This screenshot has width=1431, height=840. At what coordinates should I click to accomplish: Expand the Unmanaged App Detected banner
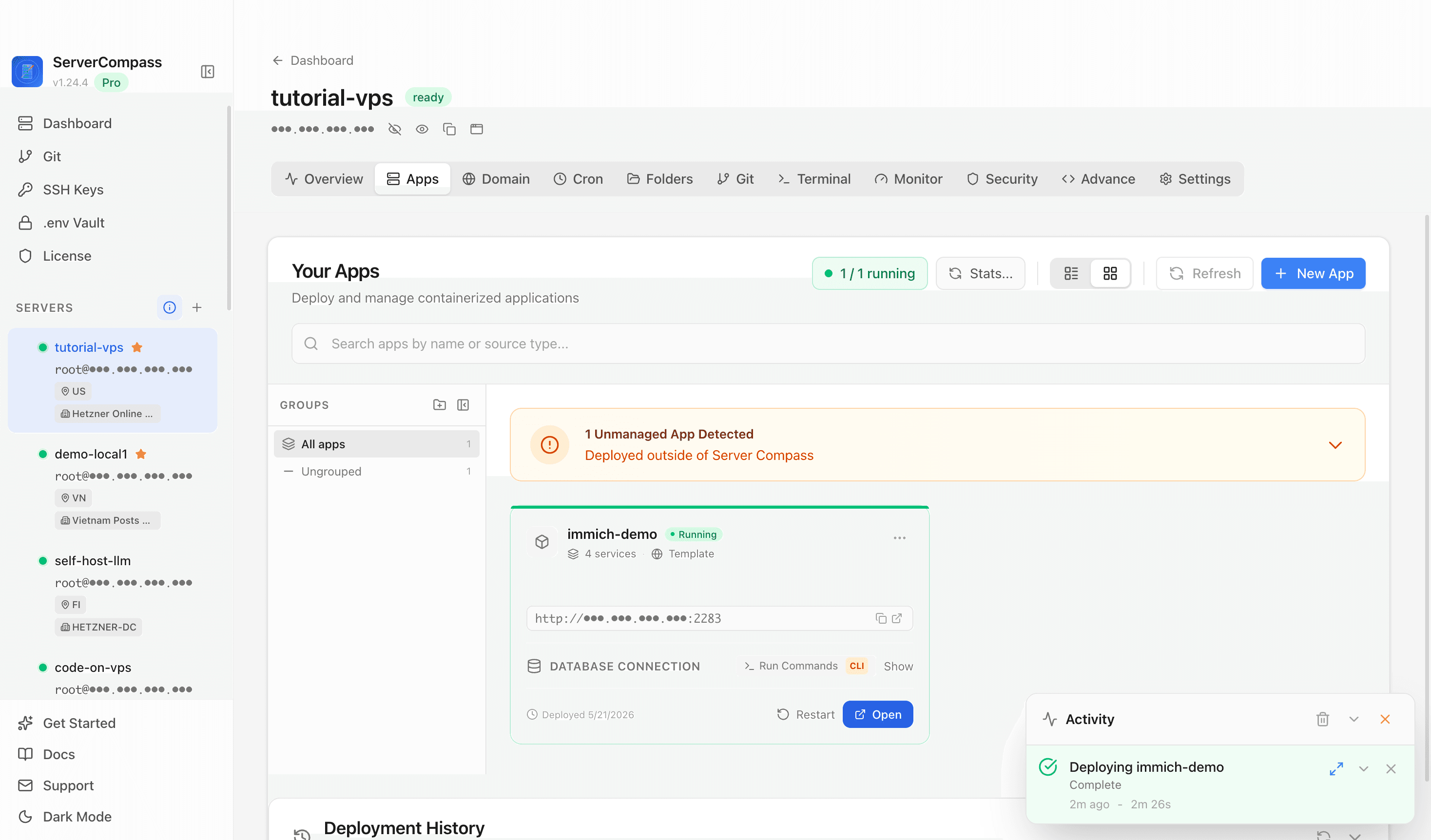pyautogui.click(x=1335, y=445)
